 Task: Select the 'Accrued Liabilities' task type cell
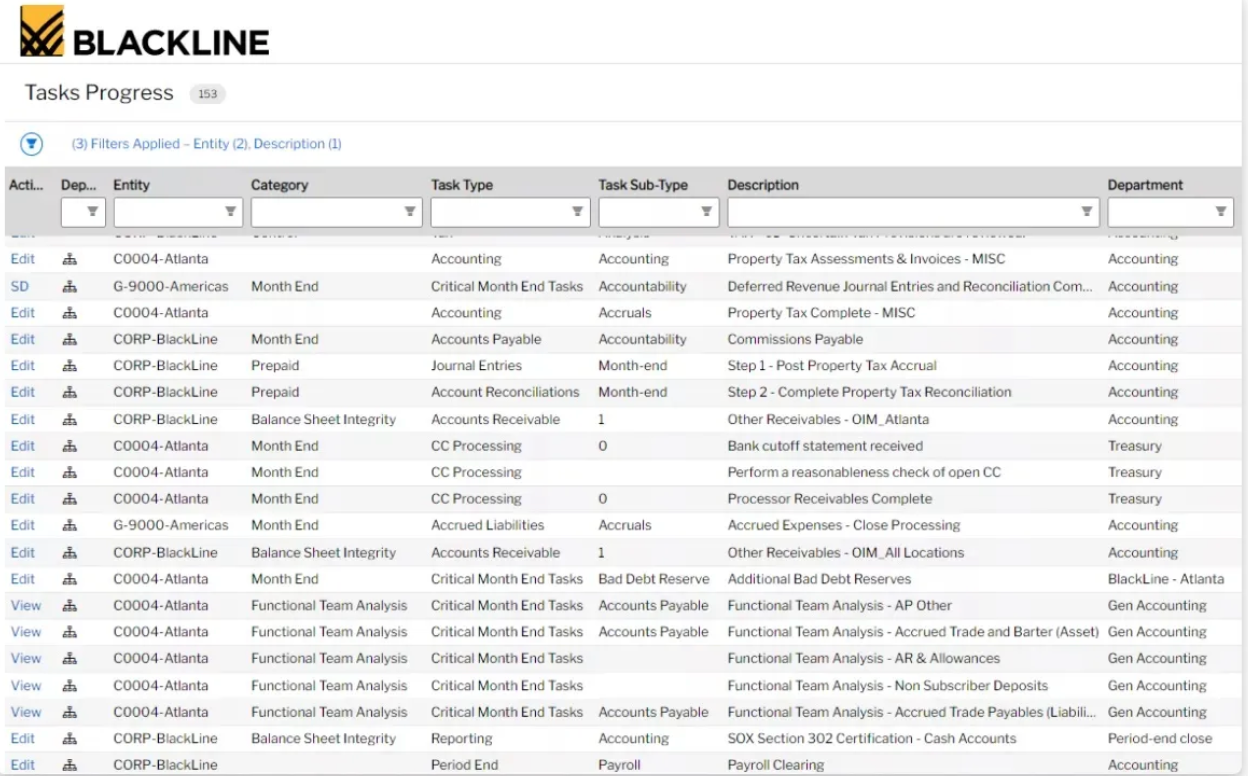(488, 525)
